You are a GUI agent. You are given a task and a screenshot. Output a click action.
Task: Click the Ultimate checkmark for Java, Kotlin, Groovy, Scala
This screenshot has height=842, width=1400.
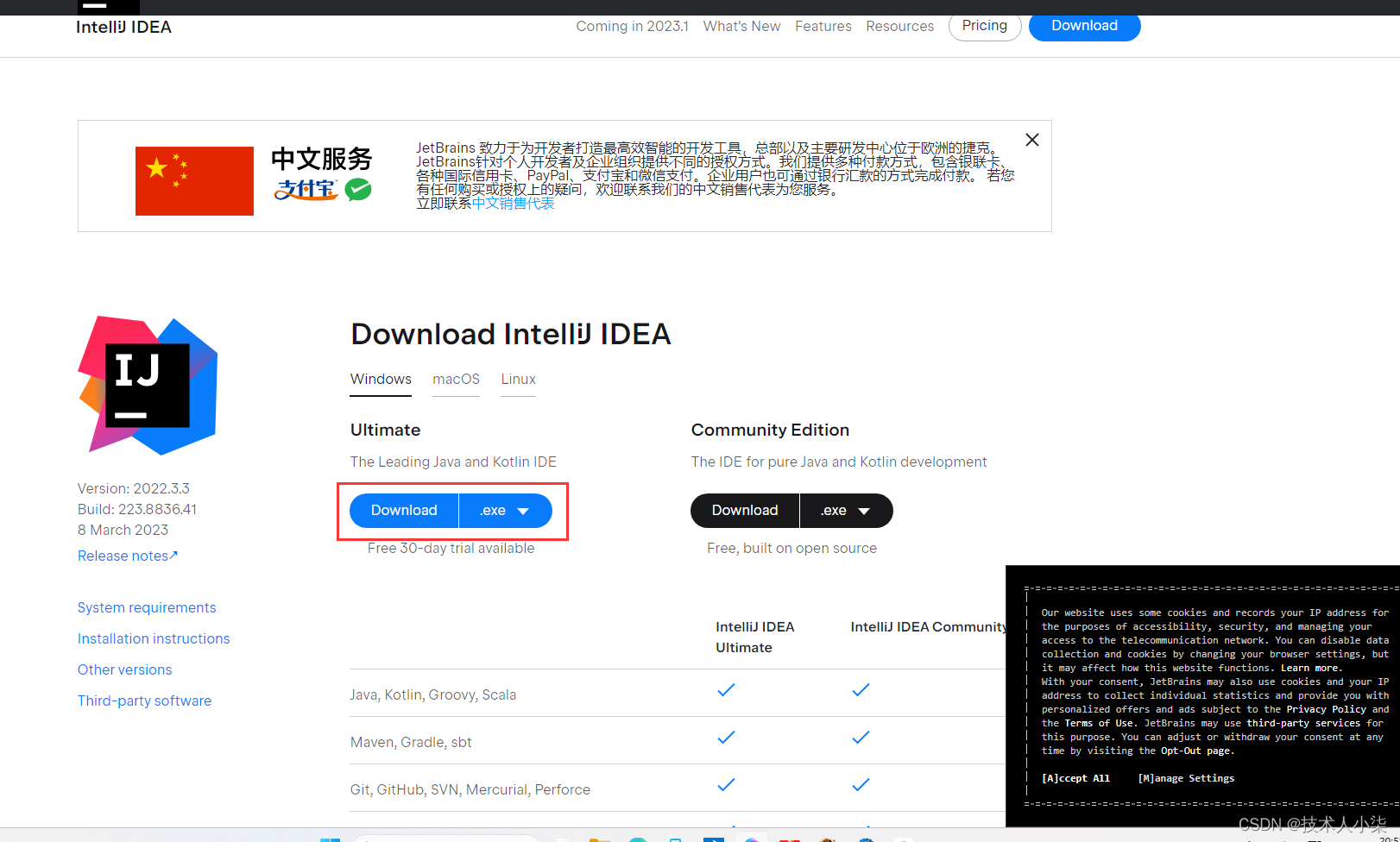pyautogui.click(x=726, y=690)
